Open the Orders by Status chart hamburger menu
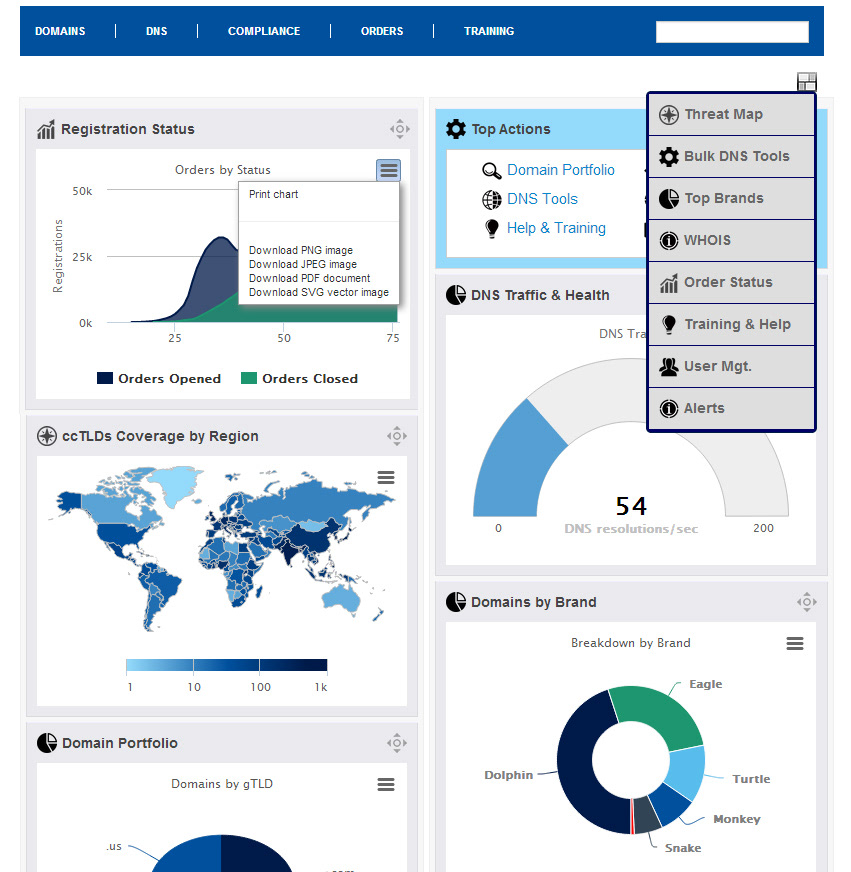The width and height of the screenshot is (851, 872). pyautogui.click(x=388, y=170)
